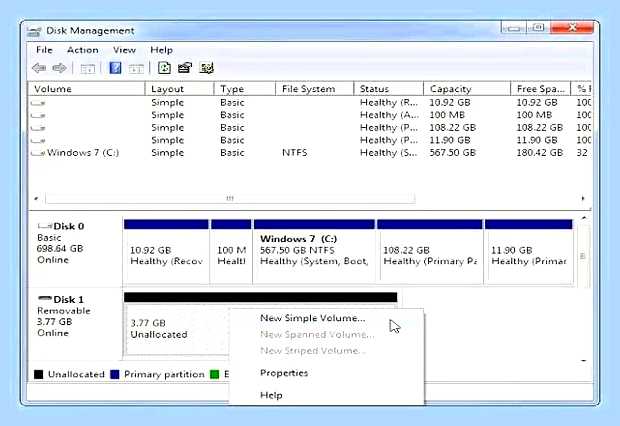Click the Forward arrow toolbar icon
This screenshot has width=620, height=426.
coord(59,68)
